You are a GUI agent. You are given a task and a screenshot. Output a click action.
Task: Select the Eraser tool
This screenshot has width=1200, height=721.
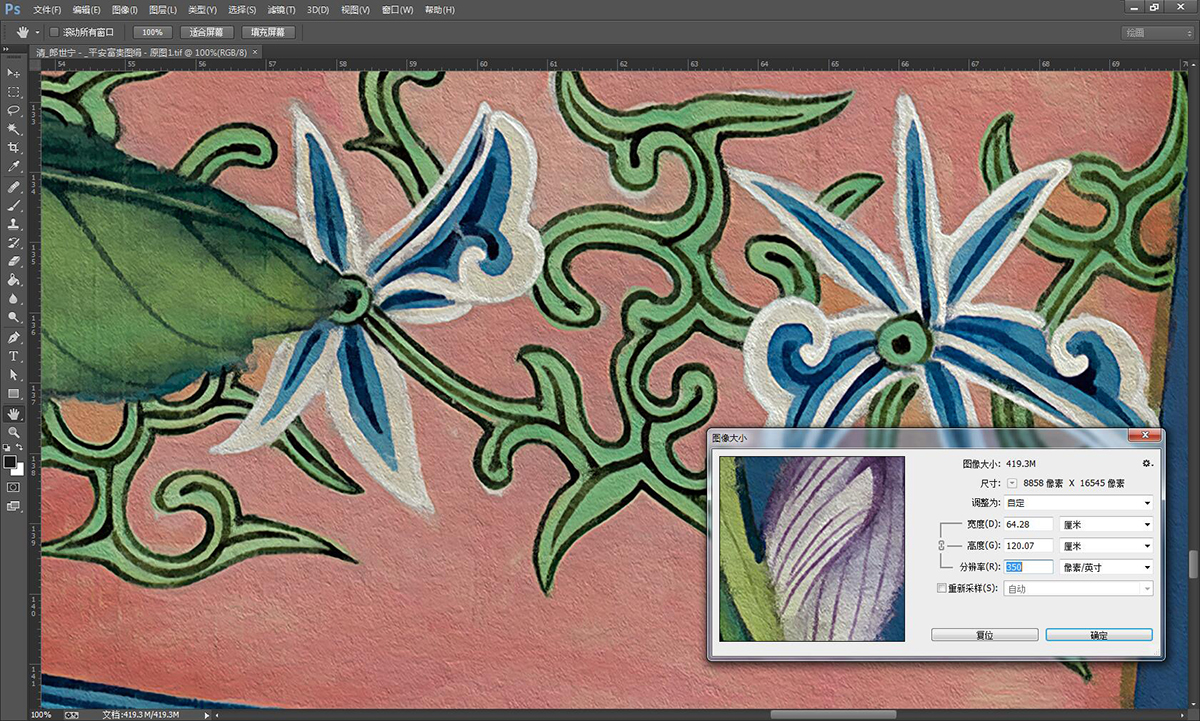[14, 261]
